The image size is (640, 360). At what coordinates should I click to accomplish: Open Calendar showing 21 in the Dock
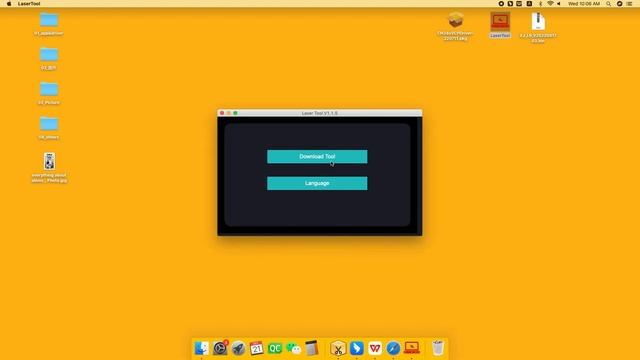click(x=257, y=348)
